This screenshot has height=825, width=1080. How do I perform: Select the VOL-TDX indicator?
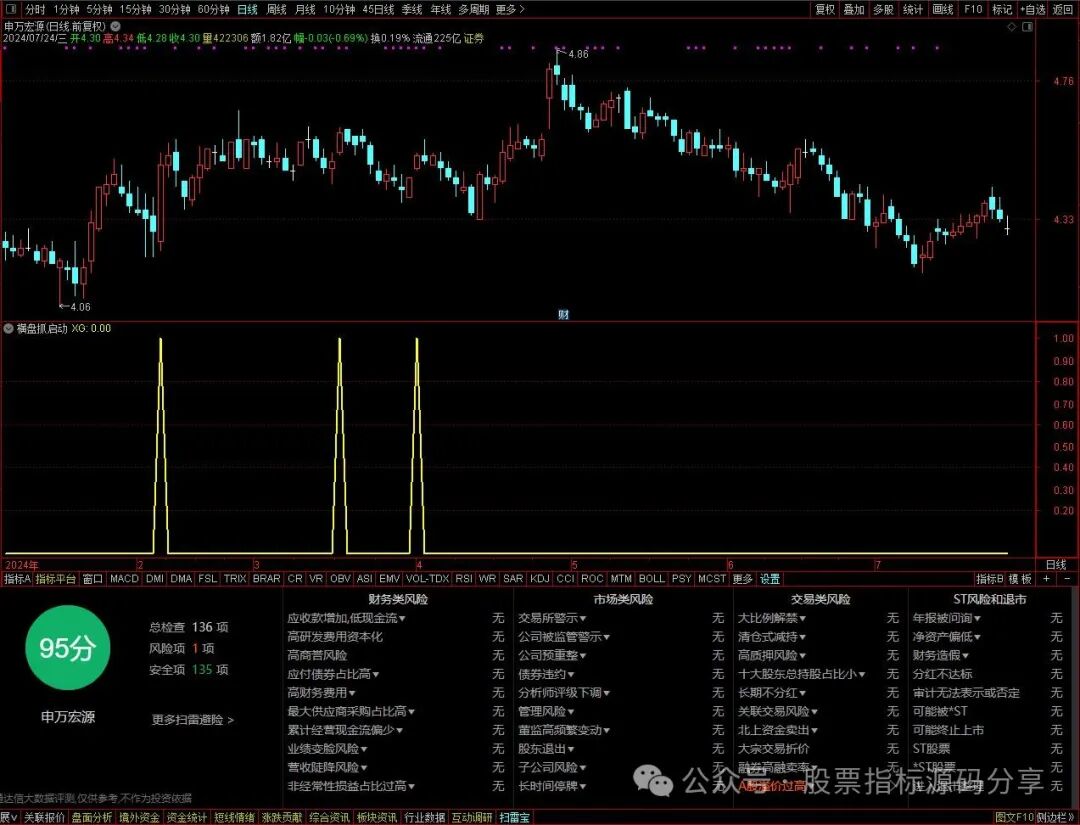[x=427, y=579]
